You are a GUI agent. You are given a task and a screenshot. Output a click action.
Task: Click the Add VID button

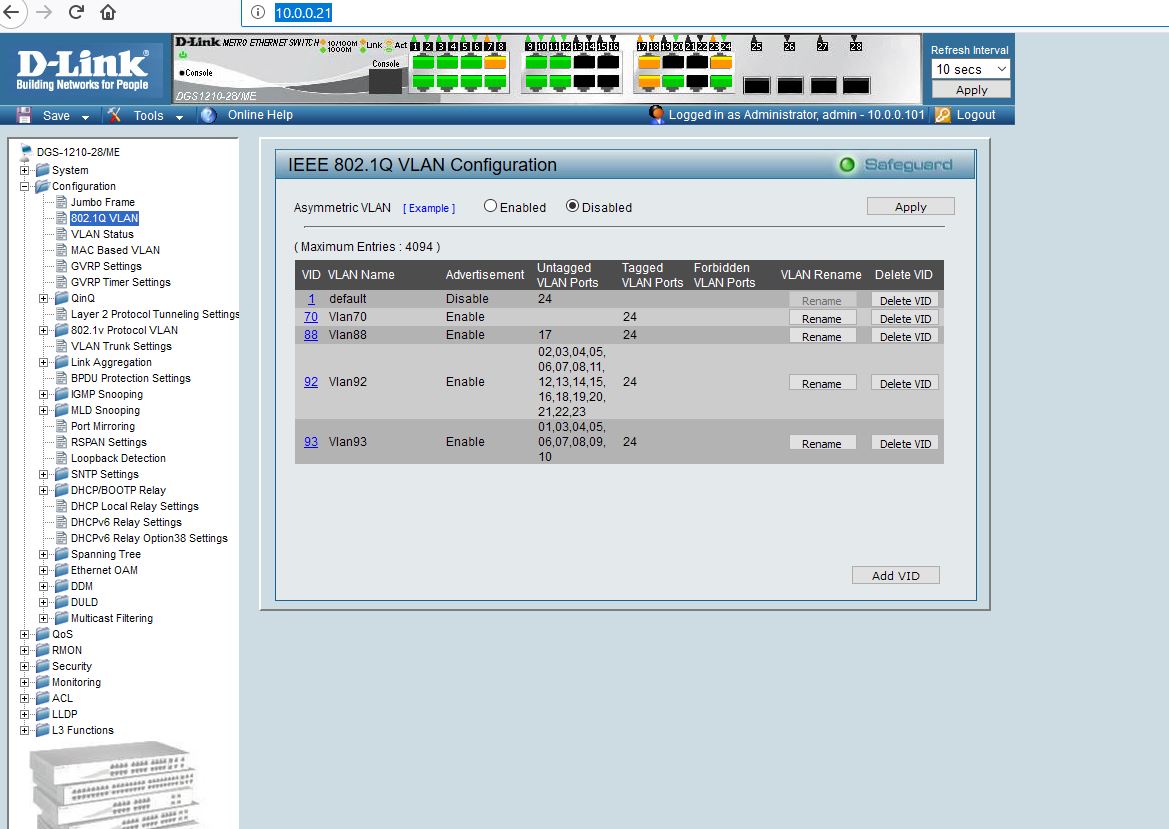pyautogui.click(x=895, y=575)
